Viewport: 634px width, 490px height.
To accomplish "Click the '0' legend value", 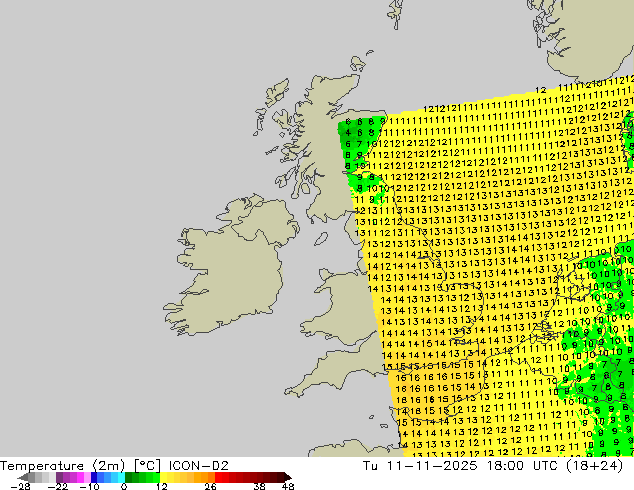I will tap(124, 486).
